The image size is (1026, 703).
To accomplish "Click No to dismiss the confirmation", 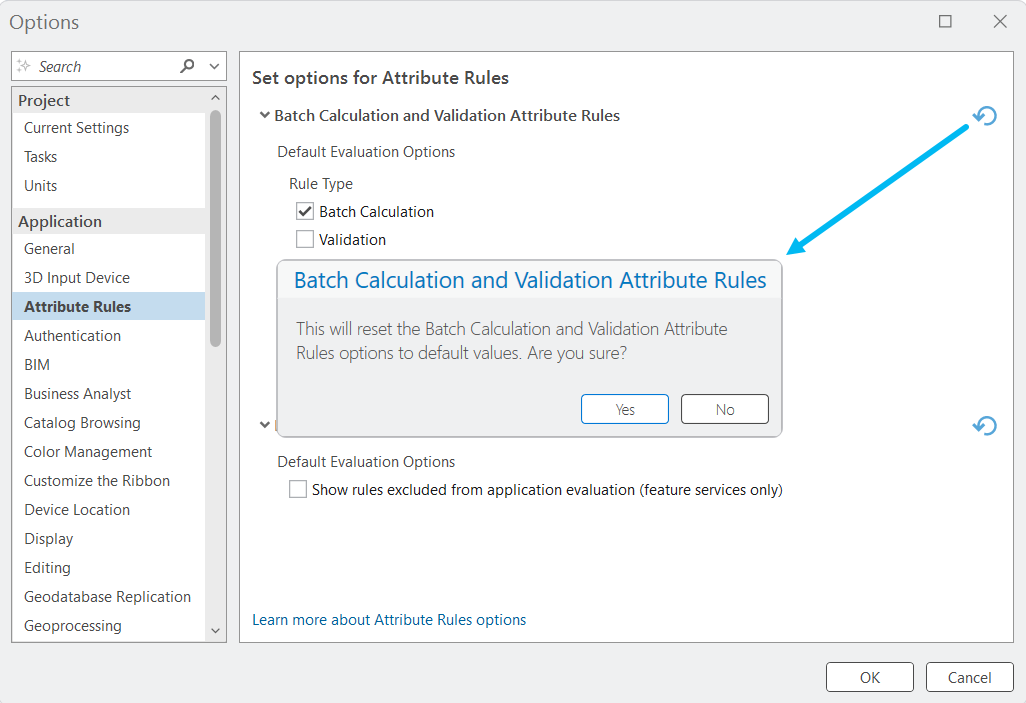I will coord(724,408).
